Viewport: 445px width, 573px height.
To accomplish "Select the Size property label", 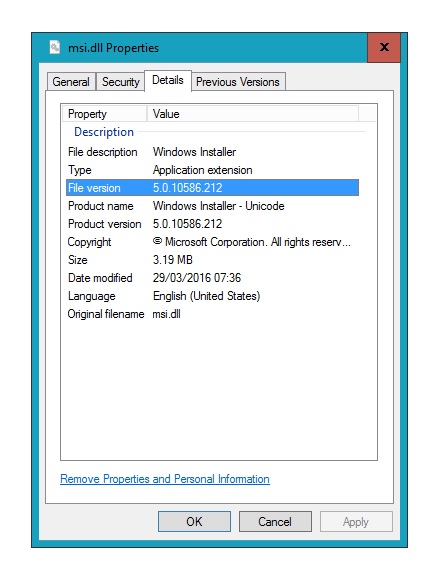I will point(77,260).
